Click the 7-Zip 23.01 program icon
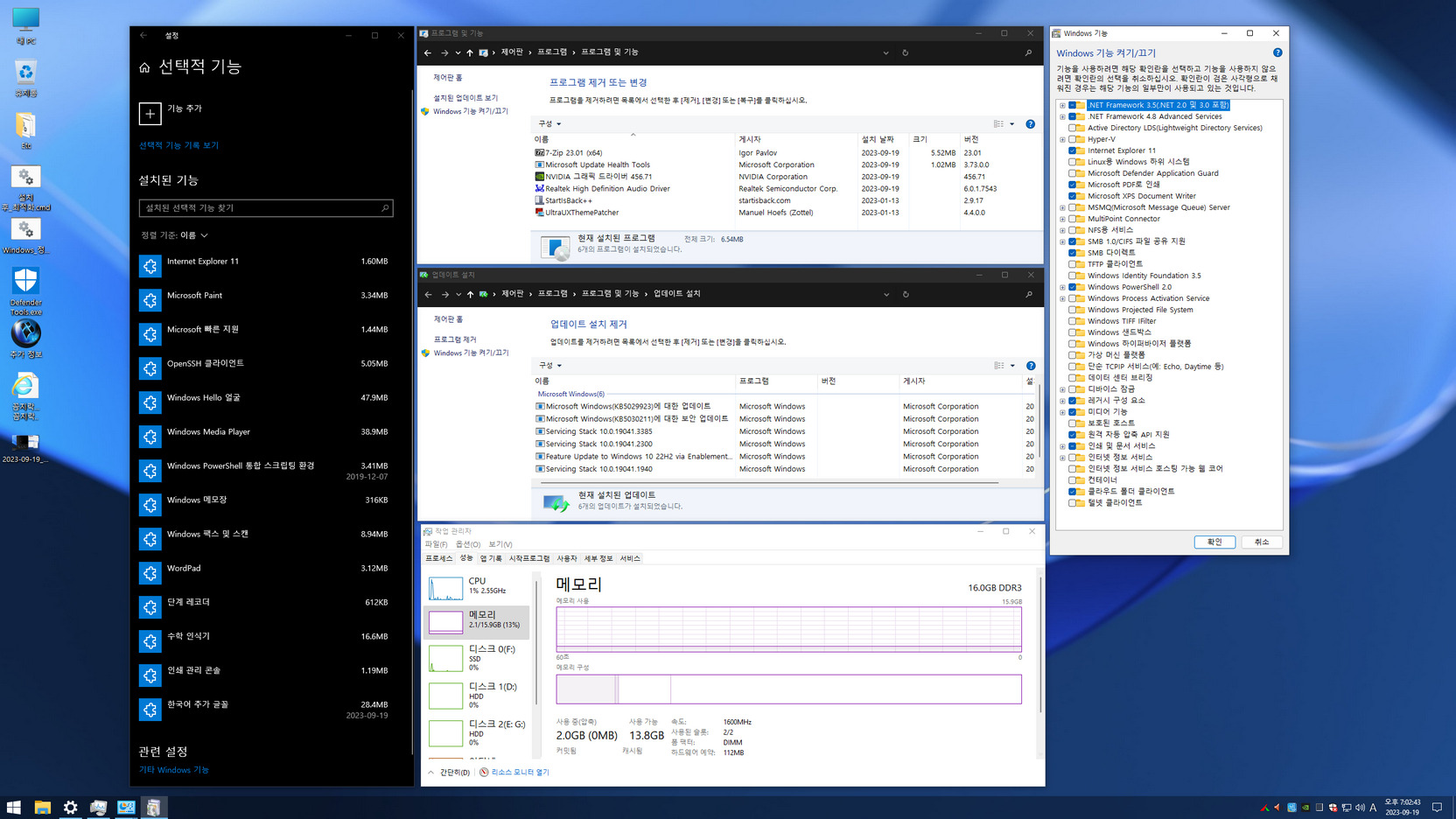This screenshot has width=1456, height=819. (x=539, y=152)
